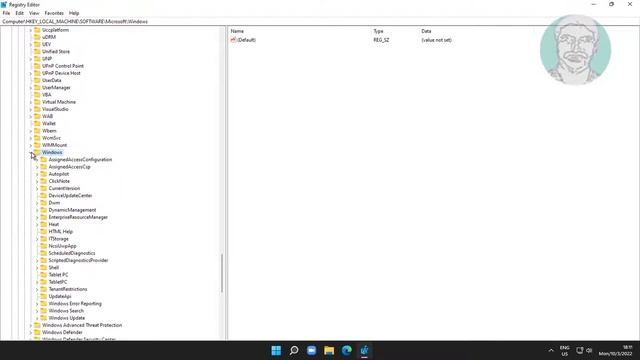The height and width of the screenshot is (360, 640).
Task: Open the File menu
Action: 6,13
